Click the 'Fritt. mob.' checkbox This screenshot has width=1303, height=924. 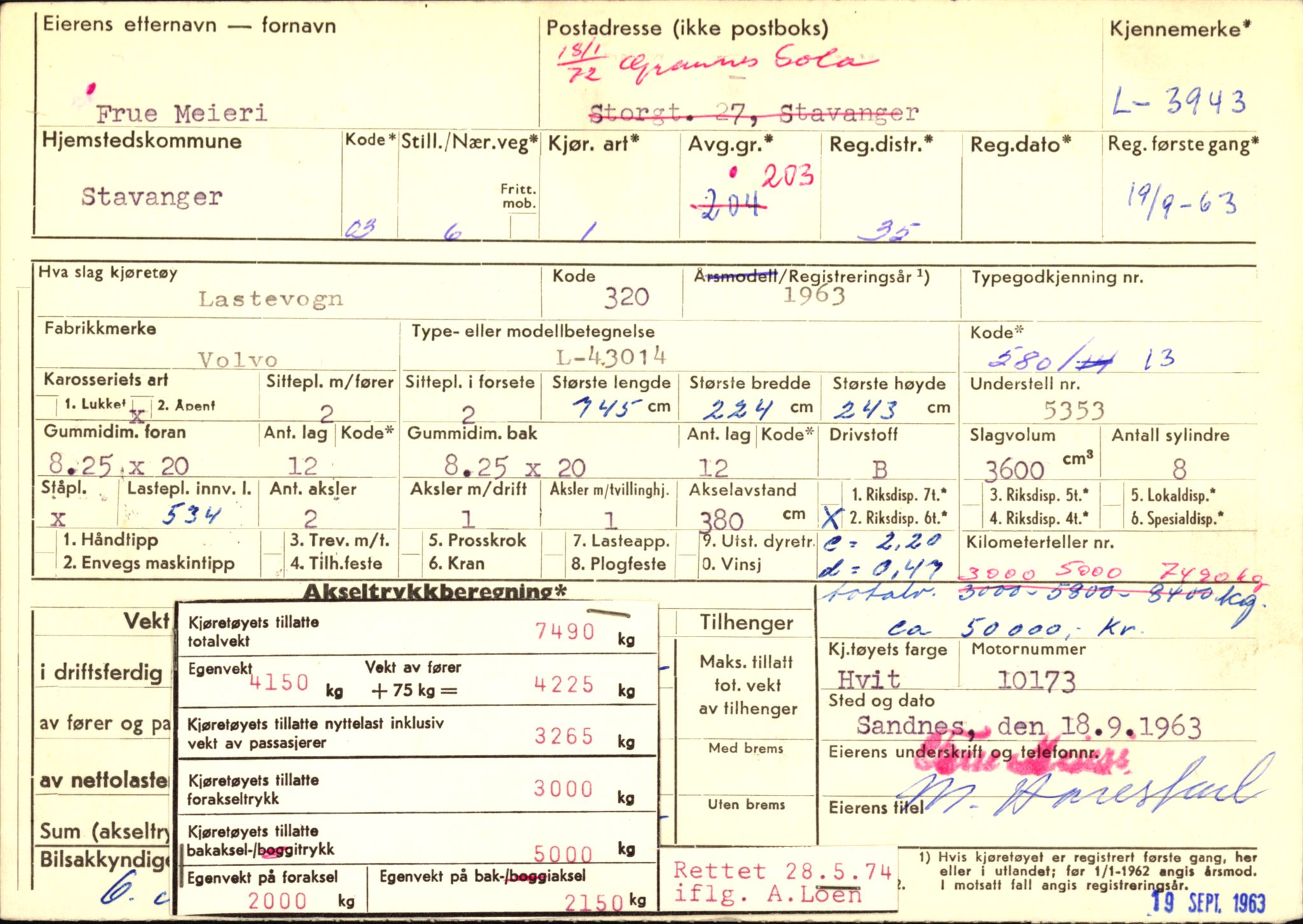(524, 226)
